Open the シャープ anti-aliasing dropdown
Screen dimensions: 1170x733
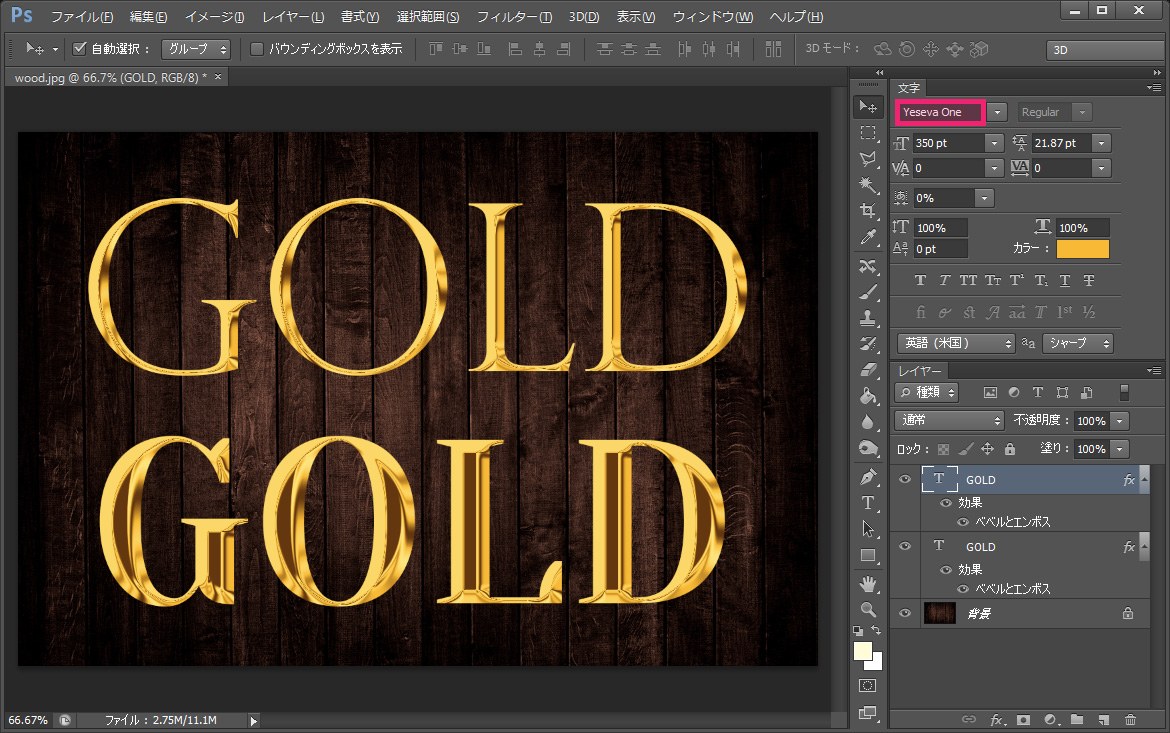[1077, 343]
